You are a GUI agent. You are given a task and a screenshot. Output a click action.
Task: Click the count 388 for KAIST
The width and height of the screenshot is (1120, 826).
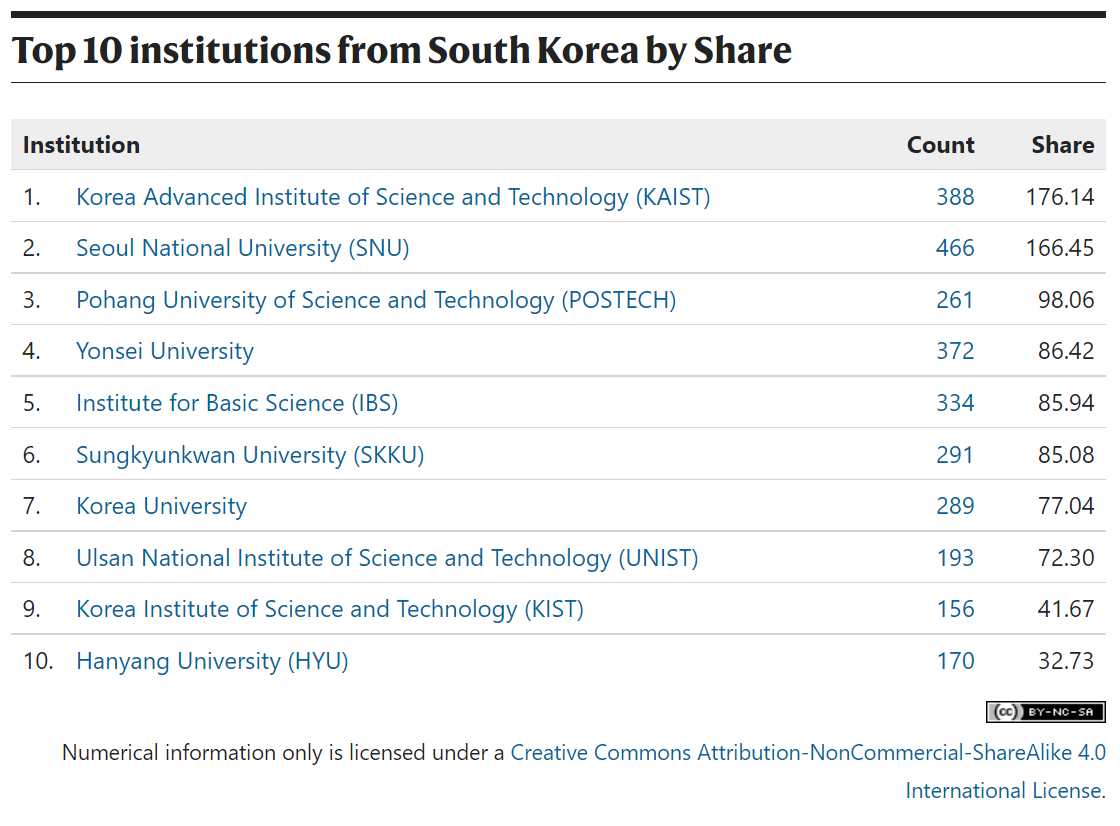pyautogui.click(x=958, y=197)
